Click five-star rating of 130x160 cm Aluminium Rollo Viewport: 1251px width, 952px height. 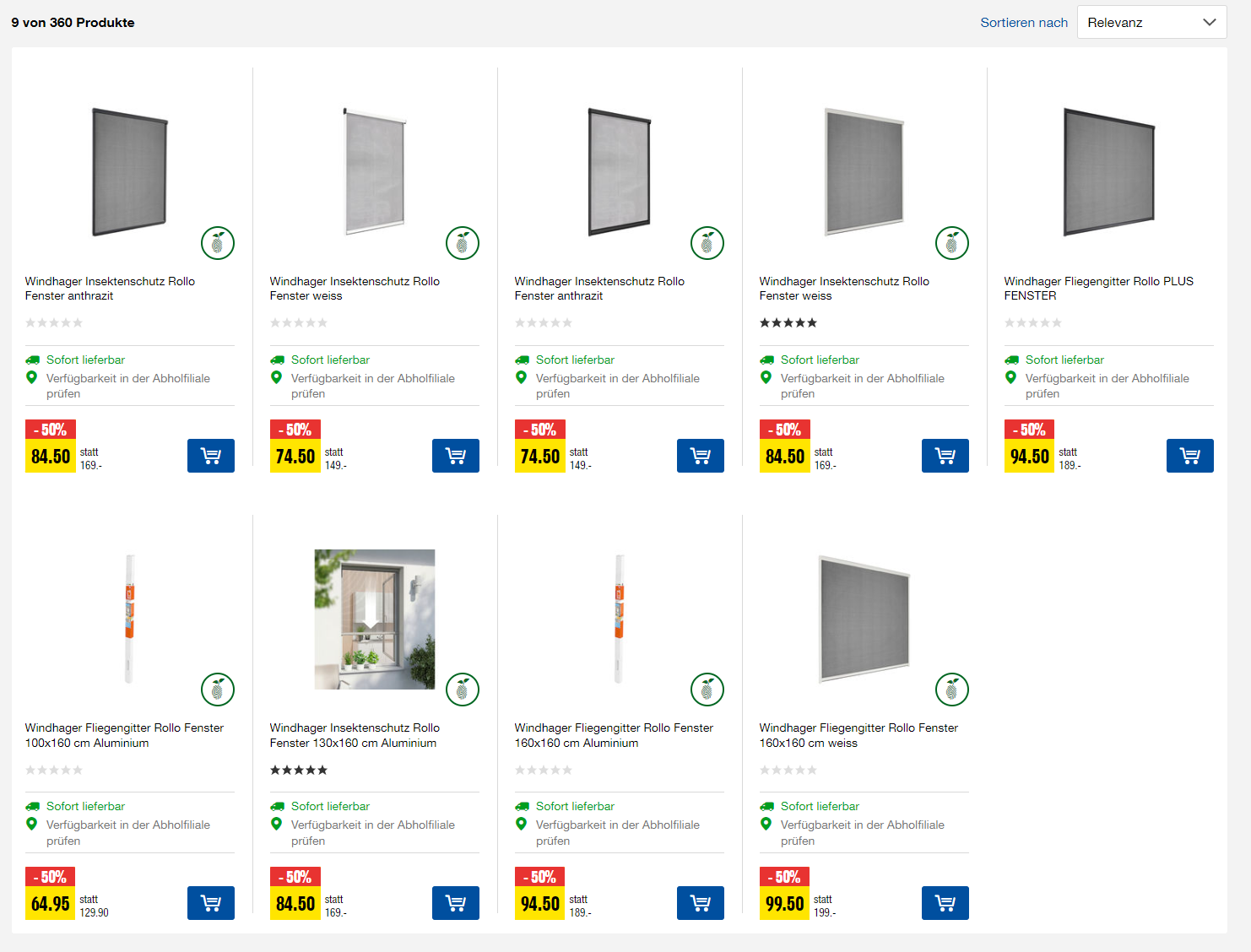(x=299, y=770)
